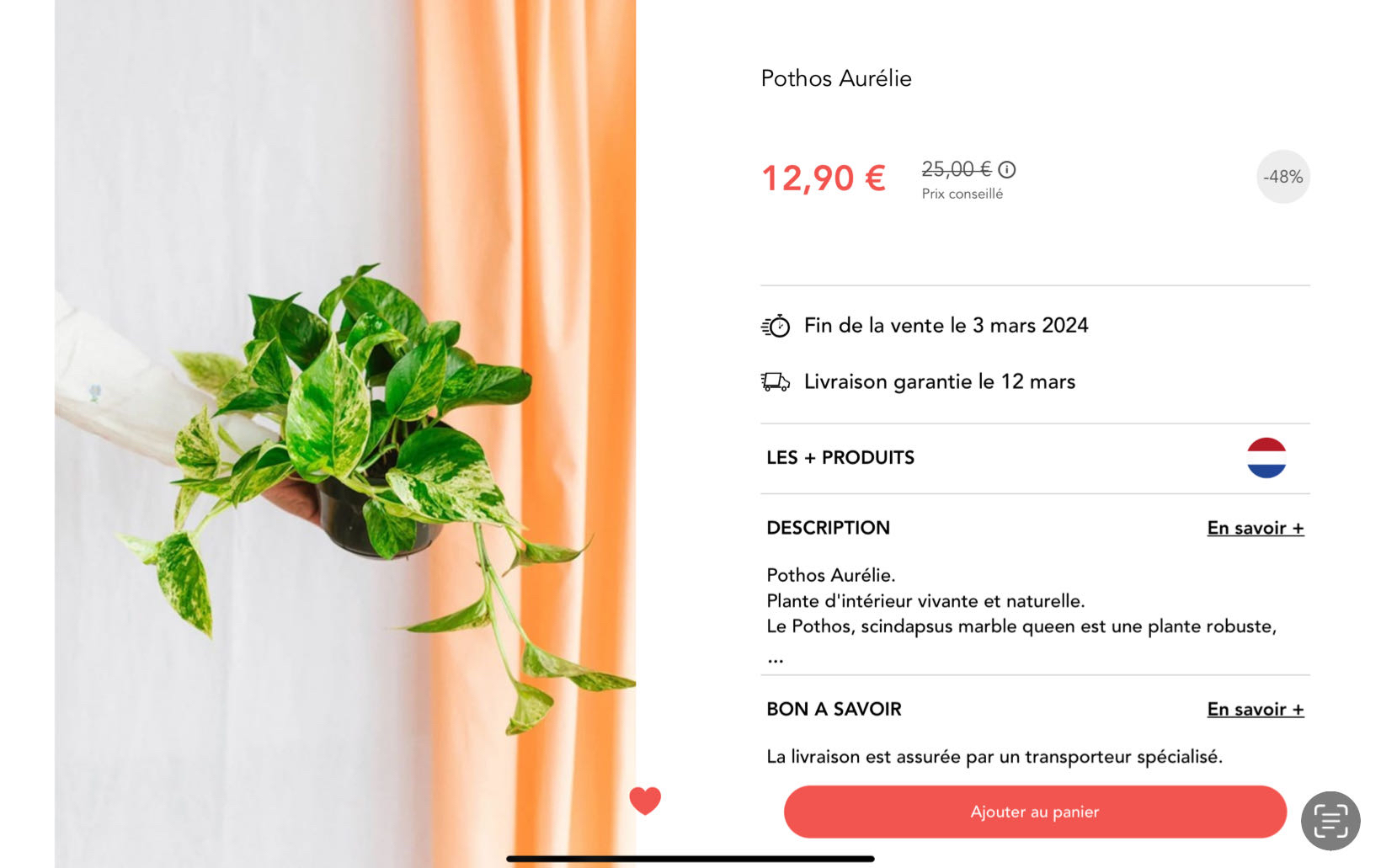This screenshot has width=1381, height=868.
Task: Open the scanner icon in bottom corner
Action: tap(1330, 821)
